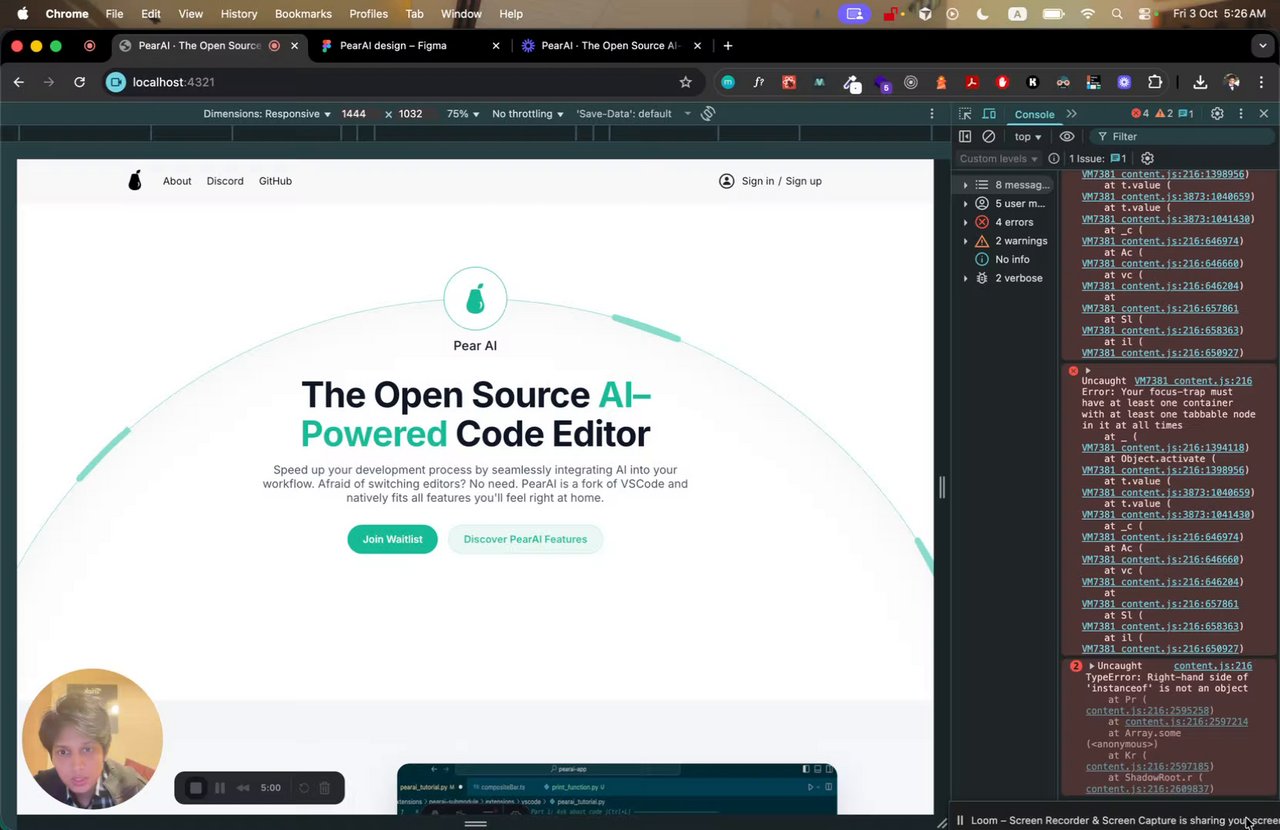The width and height of the screenshot is (1280, 830).
Task: Click the viewport width field showing 1444
Action: point(355,114)
